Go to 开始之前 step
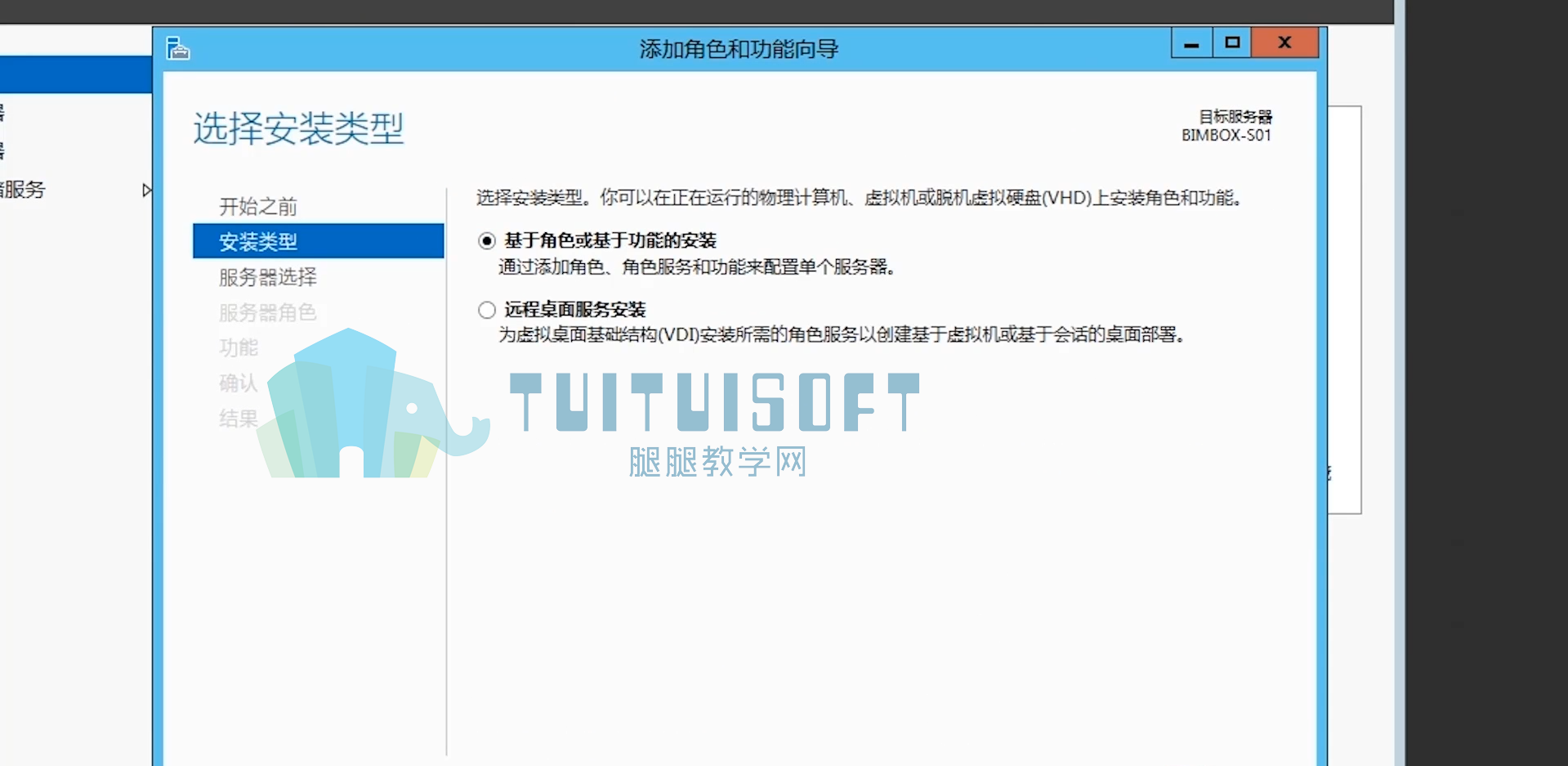Viewport: 1568px width, 766px height. pyautogui.click(x=258, y=206)
